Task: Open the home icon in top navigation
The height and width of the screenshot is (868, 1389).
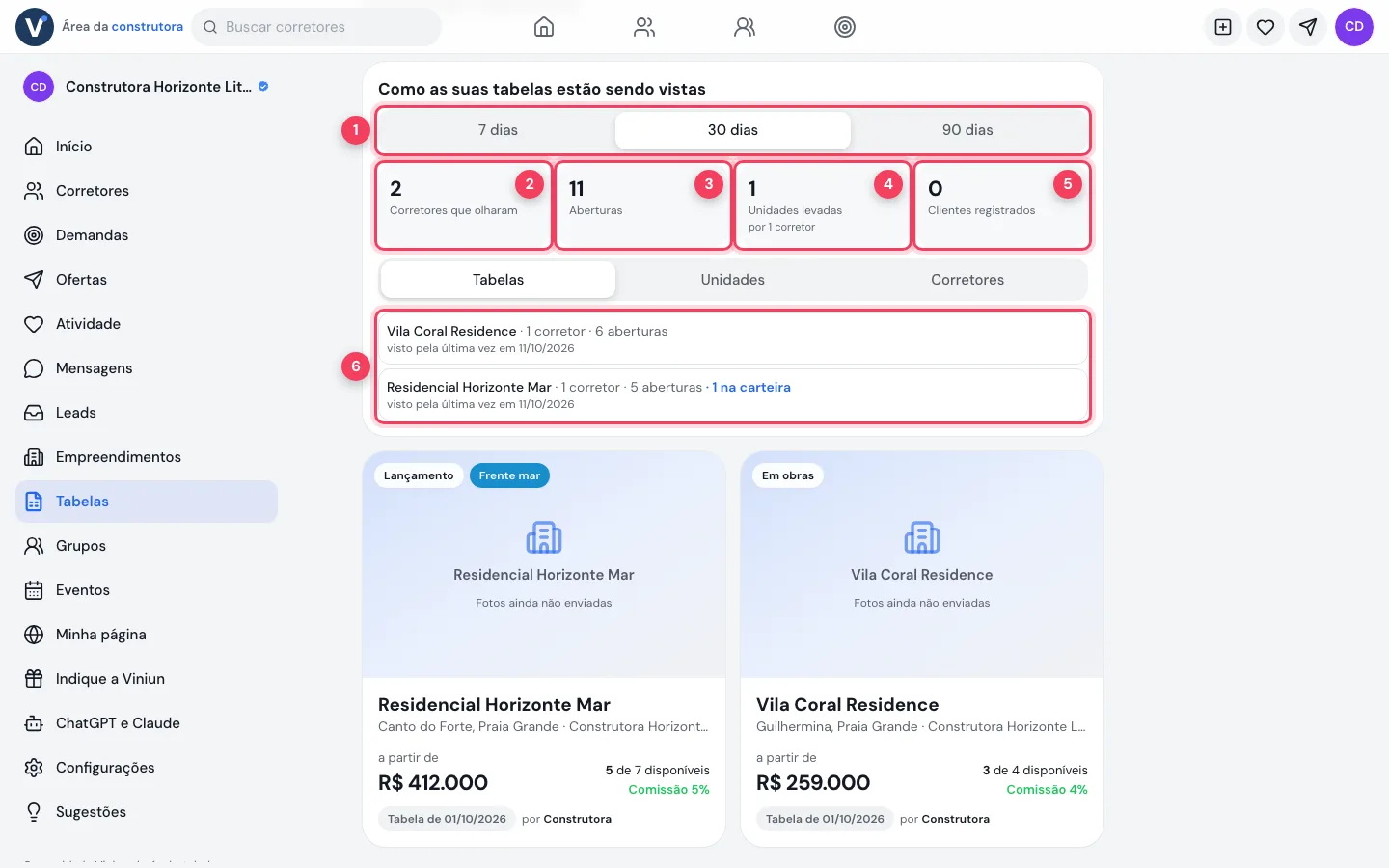Action: (544, 27)
